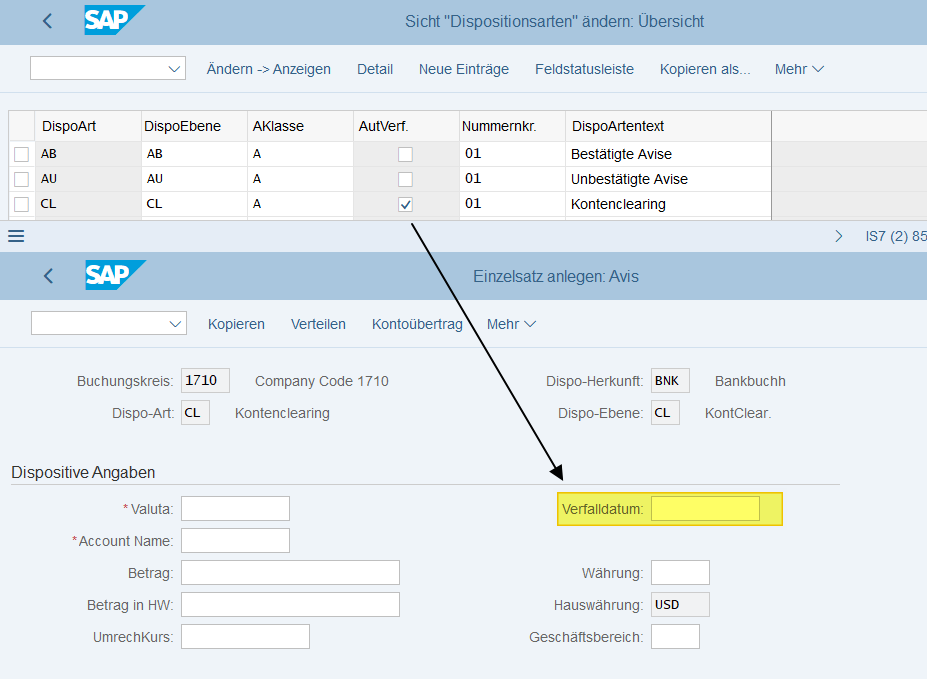Open upper command field dropdown
Screen dimensions: 927x679
[x=175, y=69]
